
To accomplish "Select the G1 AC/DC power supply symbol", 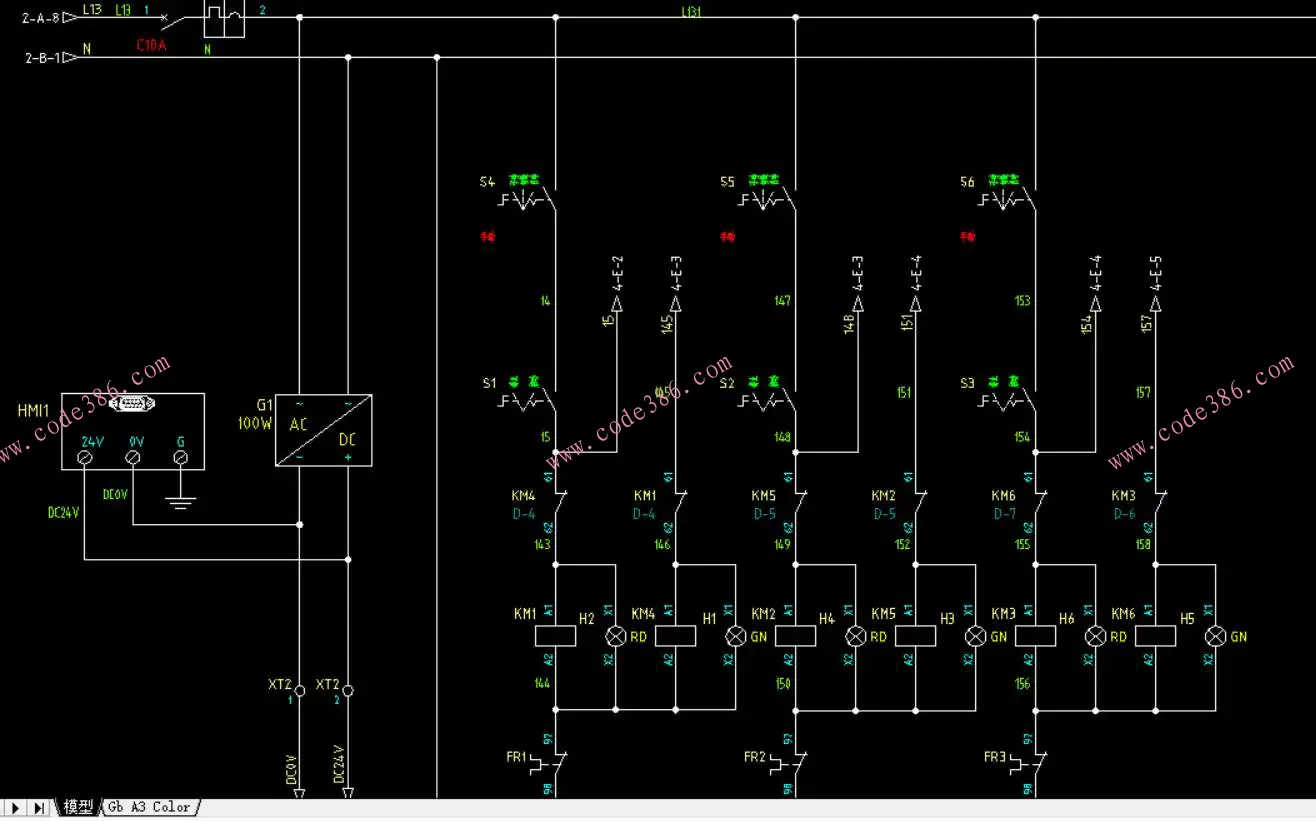I will (x=323, y=429).
